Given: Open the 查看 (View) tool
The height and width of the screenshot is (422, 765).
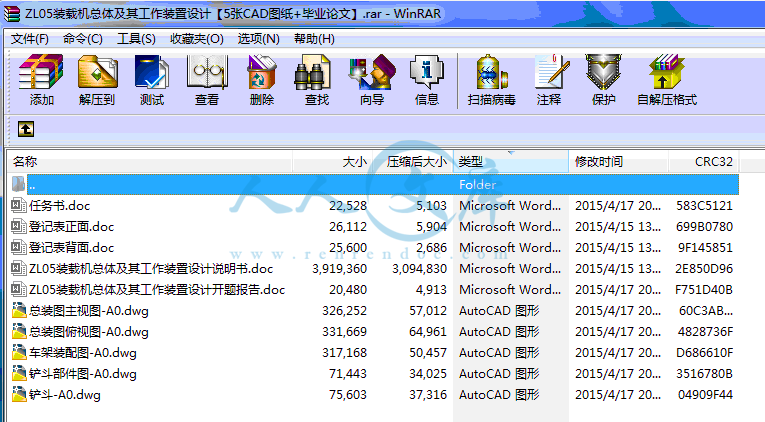Looking at the screenshot, I should (x=207, y=72).
